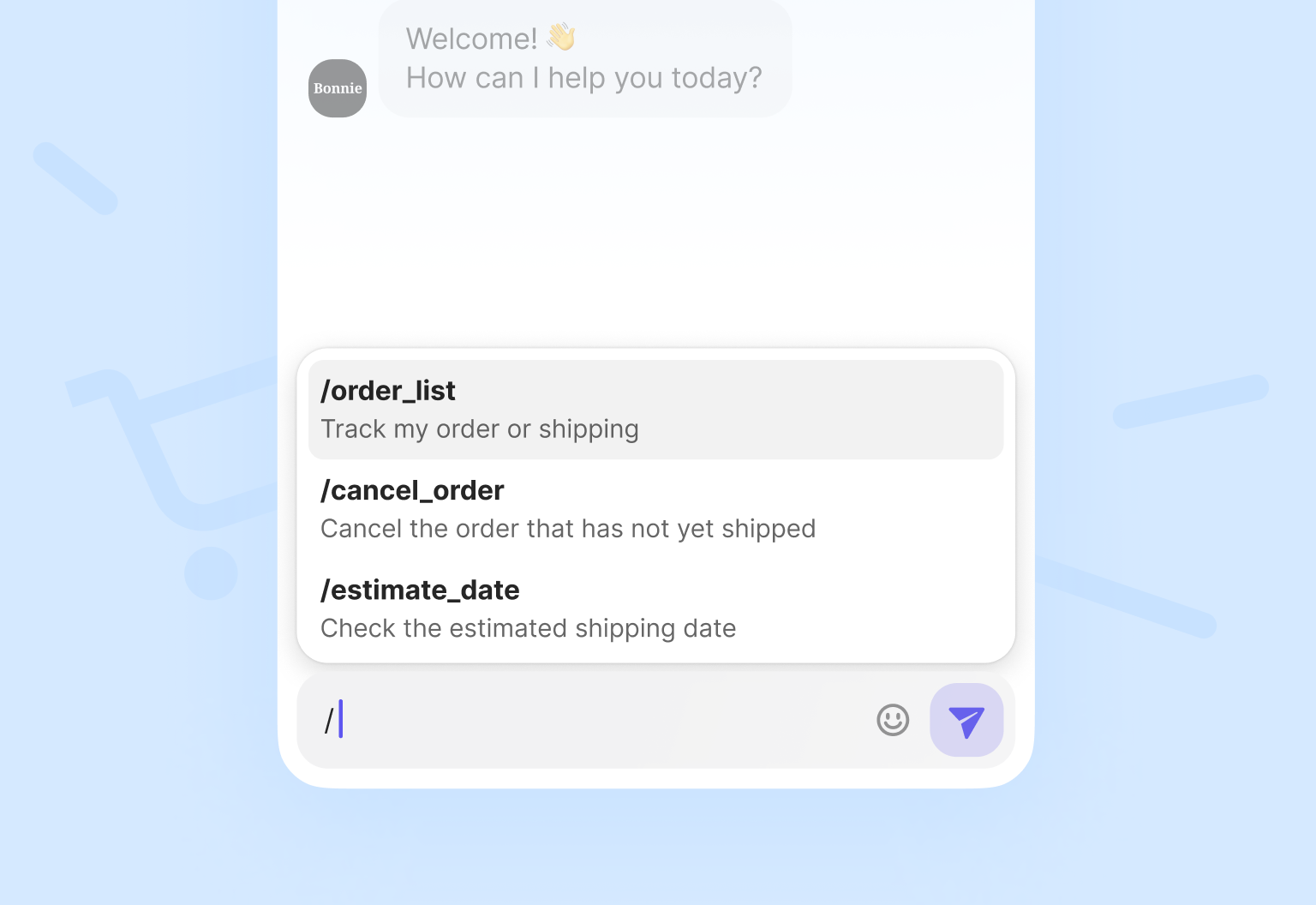The image size is (1316, 905).
Task: Select the highlighted /order_list command
Action: click(x=388, y=391)
